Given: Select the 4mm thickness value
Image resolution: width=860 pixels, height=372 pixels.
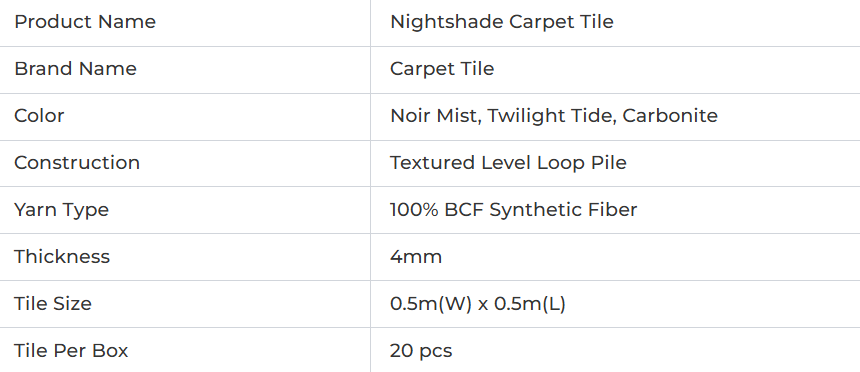Looking at the screenshot, I should click(416, 257).
